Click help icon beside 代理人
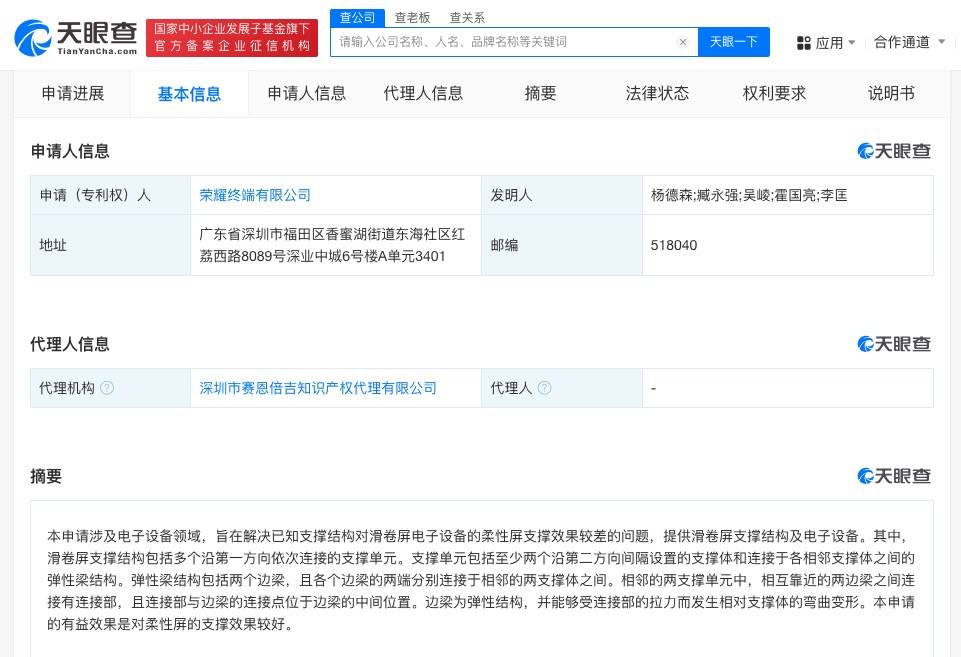This screenshot has width=961, height=657. (x=545, y=388)
